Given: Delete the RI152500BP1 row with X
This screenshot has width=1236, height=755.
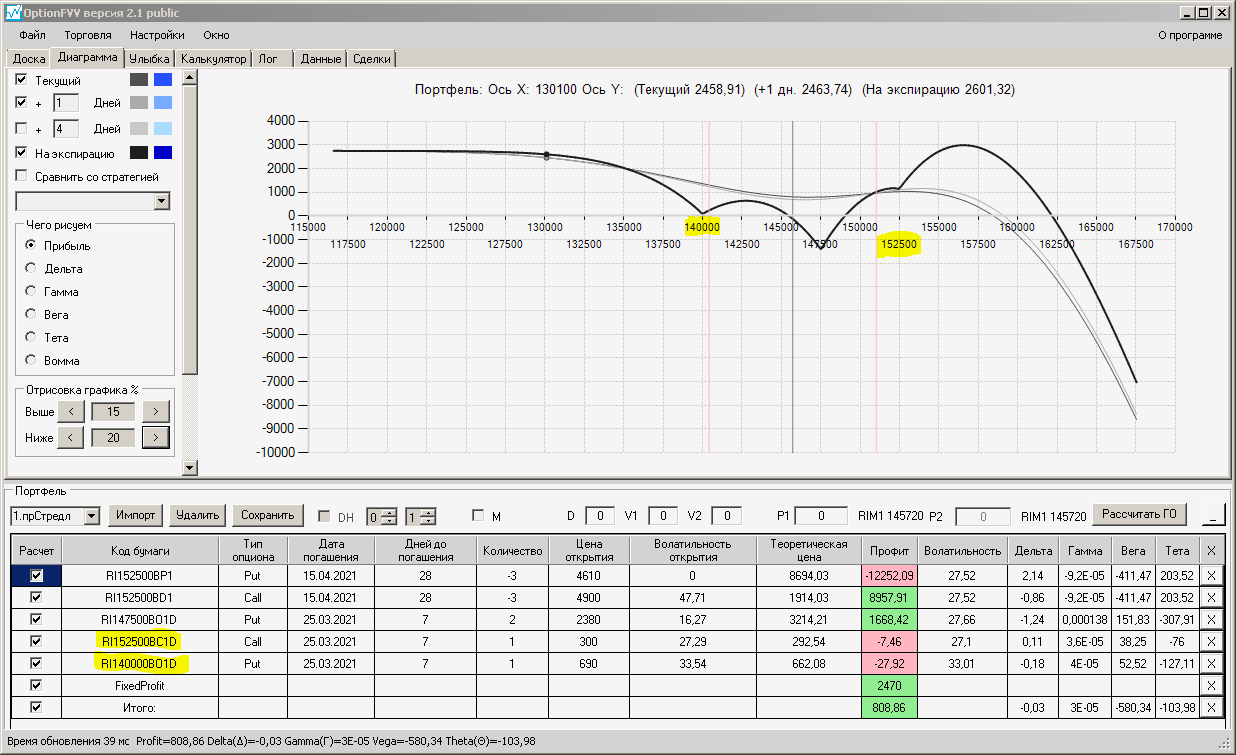Looking at the screenshot, I should coord(1210,575).
